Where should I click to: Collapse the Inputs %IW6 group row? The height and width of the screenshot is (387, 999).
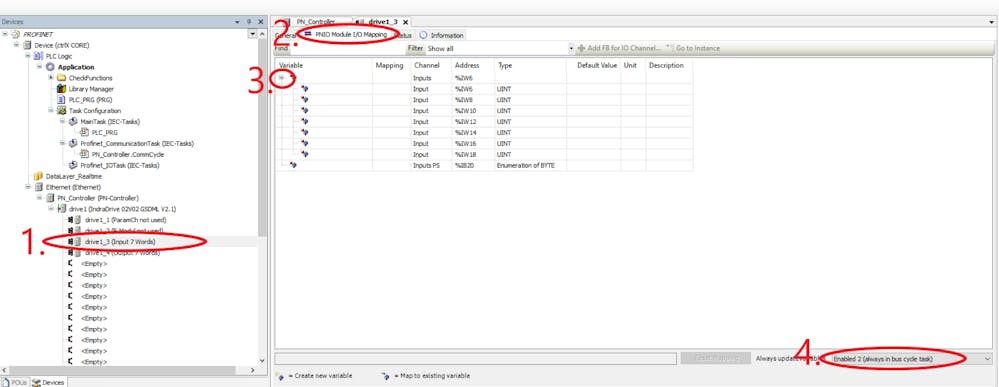(281, 77)
